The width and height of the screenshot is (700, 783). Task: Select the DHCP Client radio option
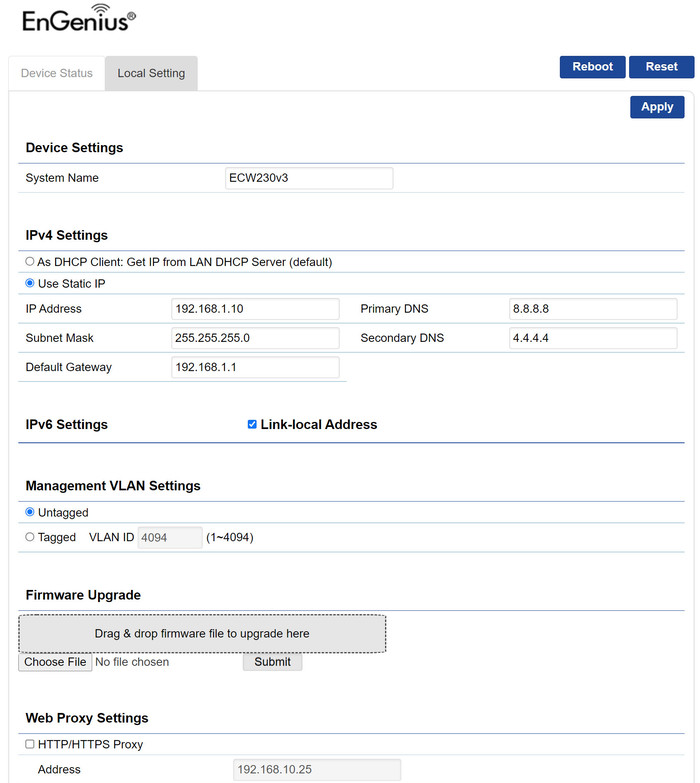point(30,262)
